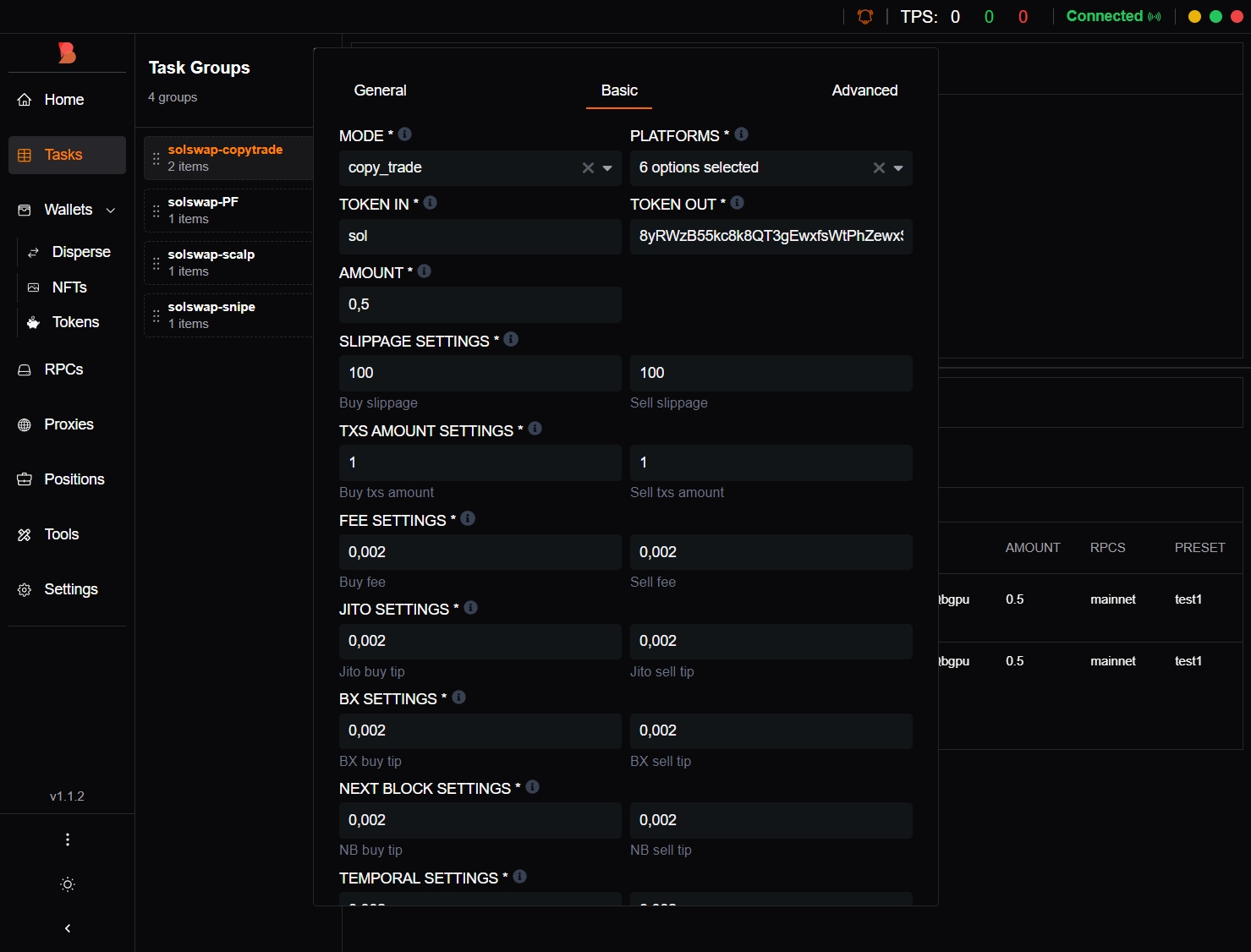Screen dimensions: 1251x952
Task: Switch to the General tab
Action: (380, 90)
